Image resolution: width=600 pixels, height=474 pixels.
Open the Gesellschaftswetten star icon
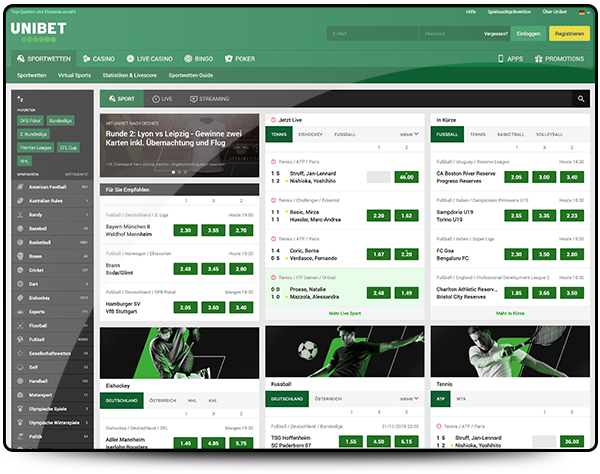(20, 353)
